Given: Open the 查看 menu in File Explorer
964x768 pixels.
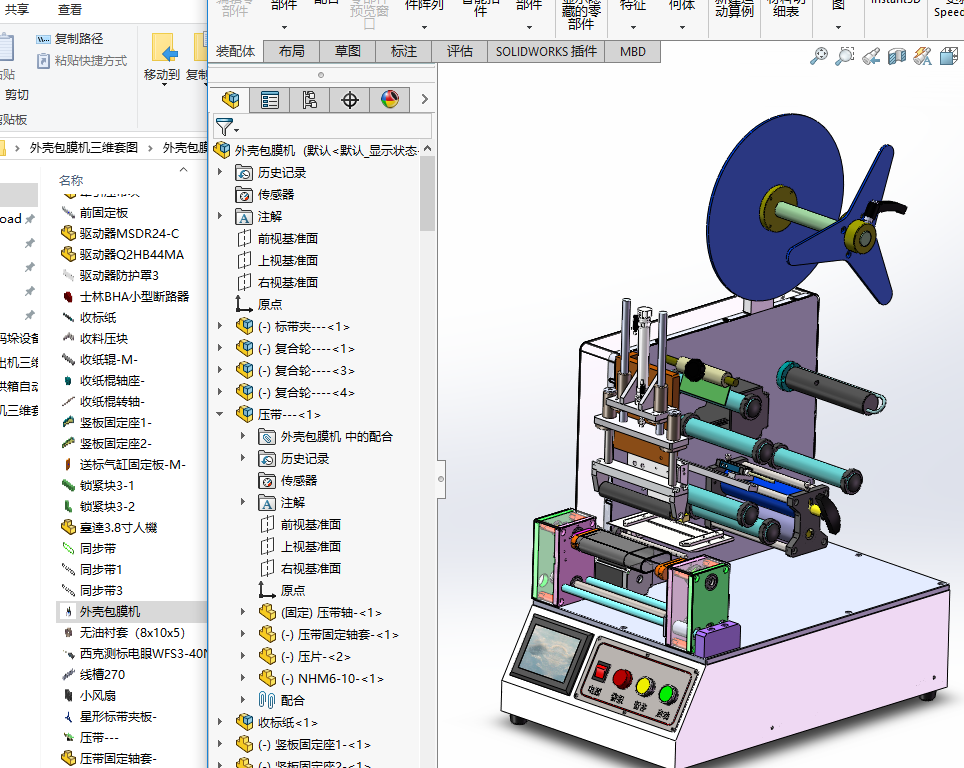Looking at the screenshot, I should 70,10.
